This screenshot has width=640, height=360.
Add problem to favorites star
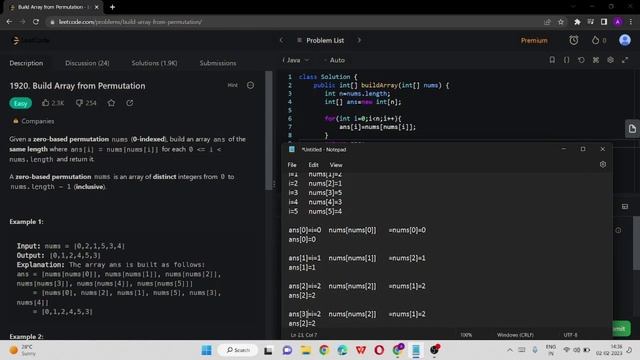tap(111, 103)
